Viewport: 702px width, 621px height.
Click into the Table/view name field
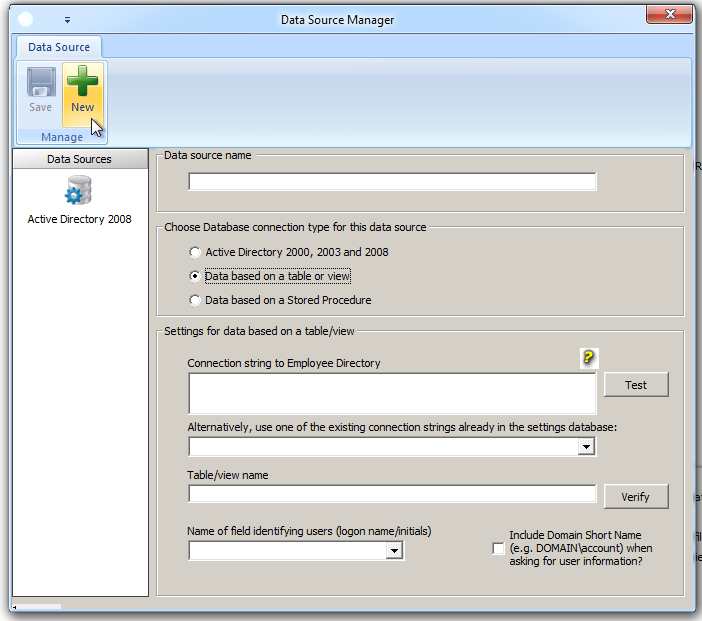pyautogui.click(x=392, y=493)
